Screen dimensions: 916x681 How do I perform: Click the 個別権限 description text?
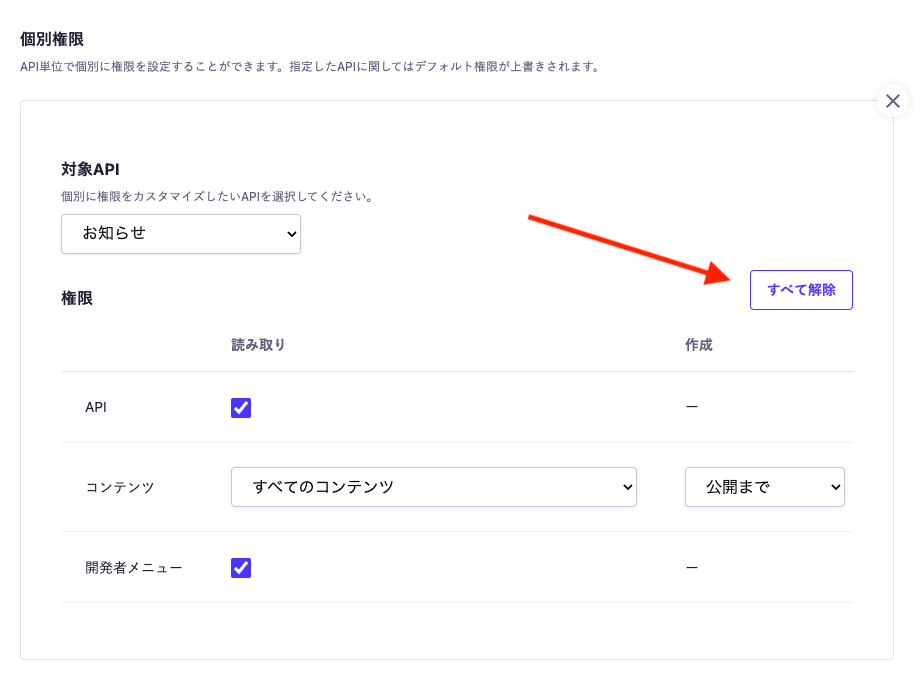click(310, 67)
